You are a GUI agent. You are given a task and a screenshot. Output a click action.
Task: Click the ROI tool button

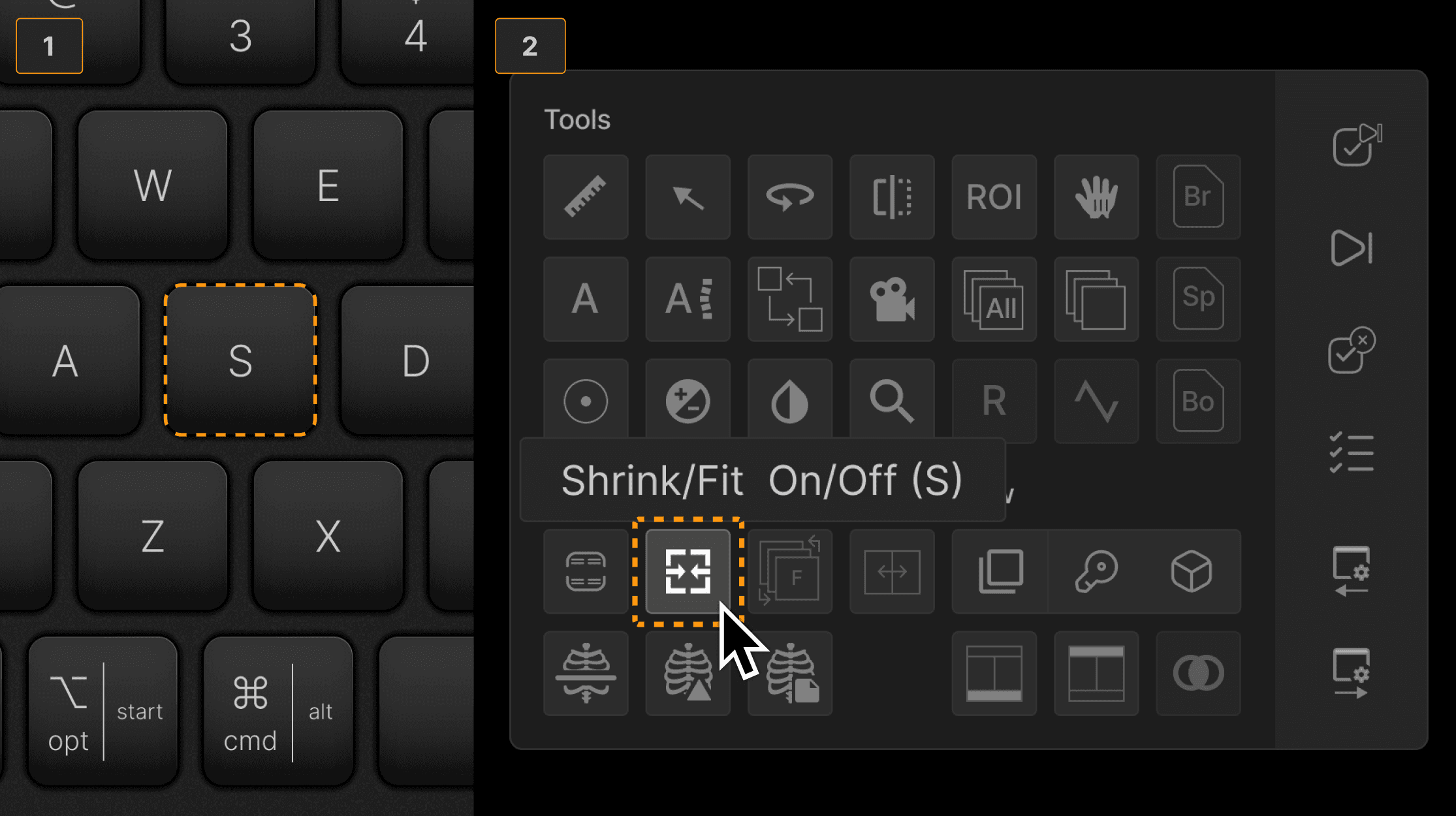pyautogui.click(x=994, y=196)
